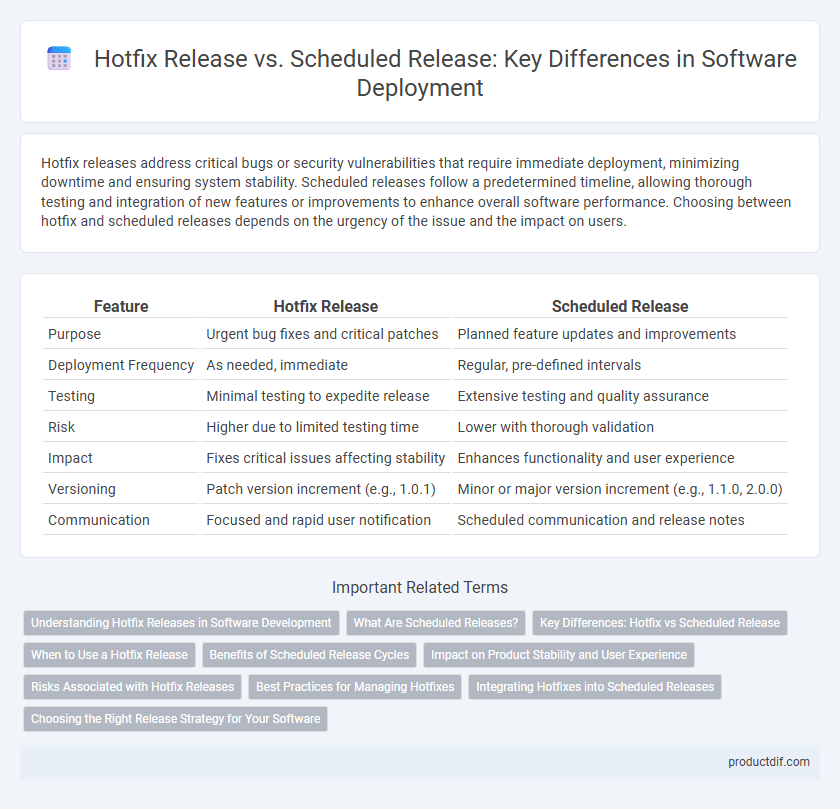Click the calendar icon beside the title
Image resolution: width=840 pixels, height=809 pixels.
[x=59, y=58]
